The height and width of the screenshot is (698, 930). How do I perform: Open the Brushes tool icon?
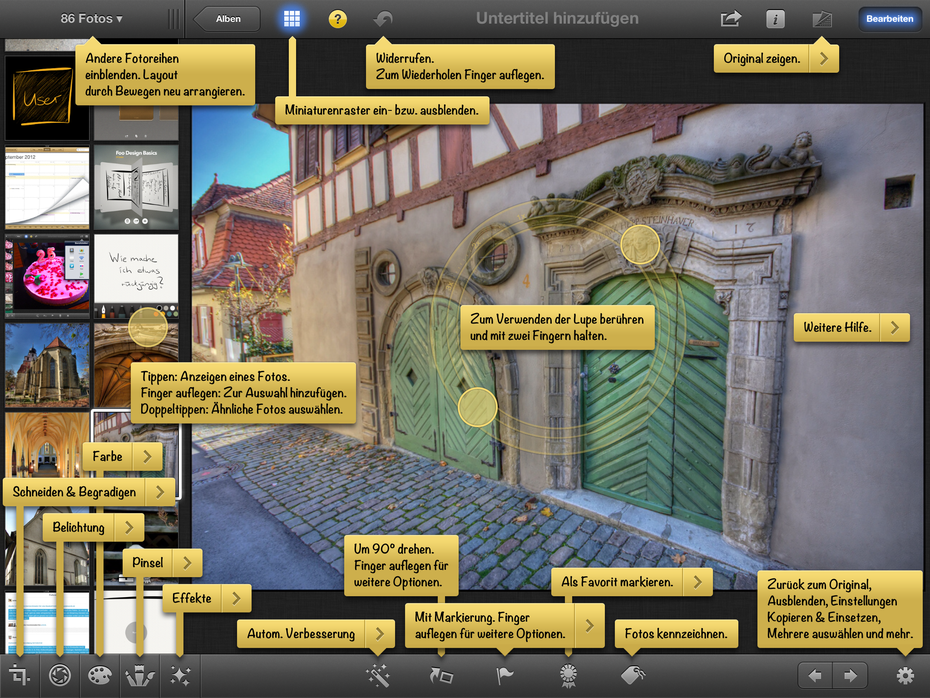pos(140,676)
